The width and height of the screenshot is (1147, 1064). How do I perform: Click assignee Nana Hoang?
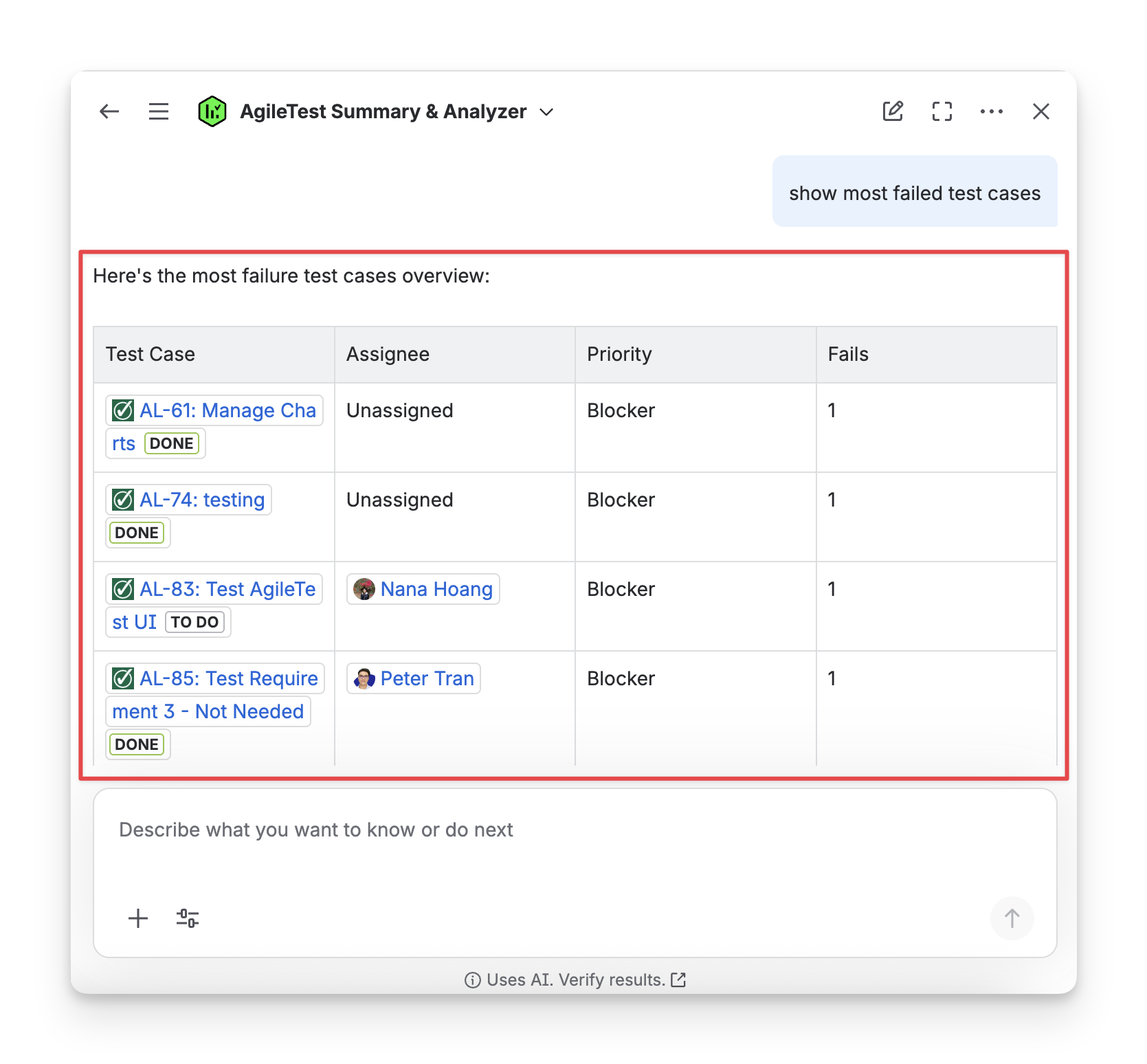436,590
